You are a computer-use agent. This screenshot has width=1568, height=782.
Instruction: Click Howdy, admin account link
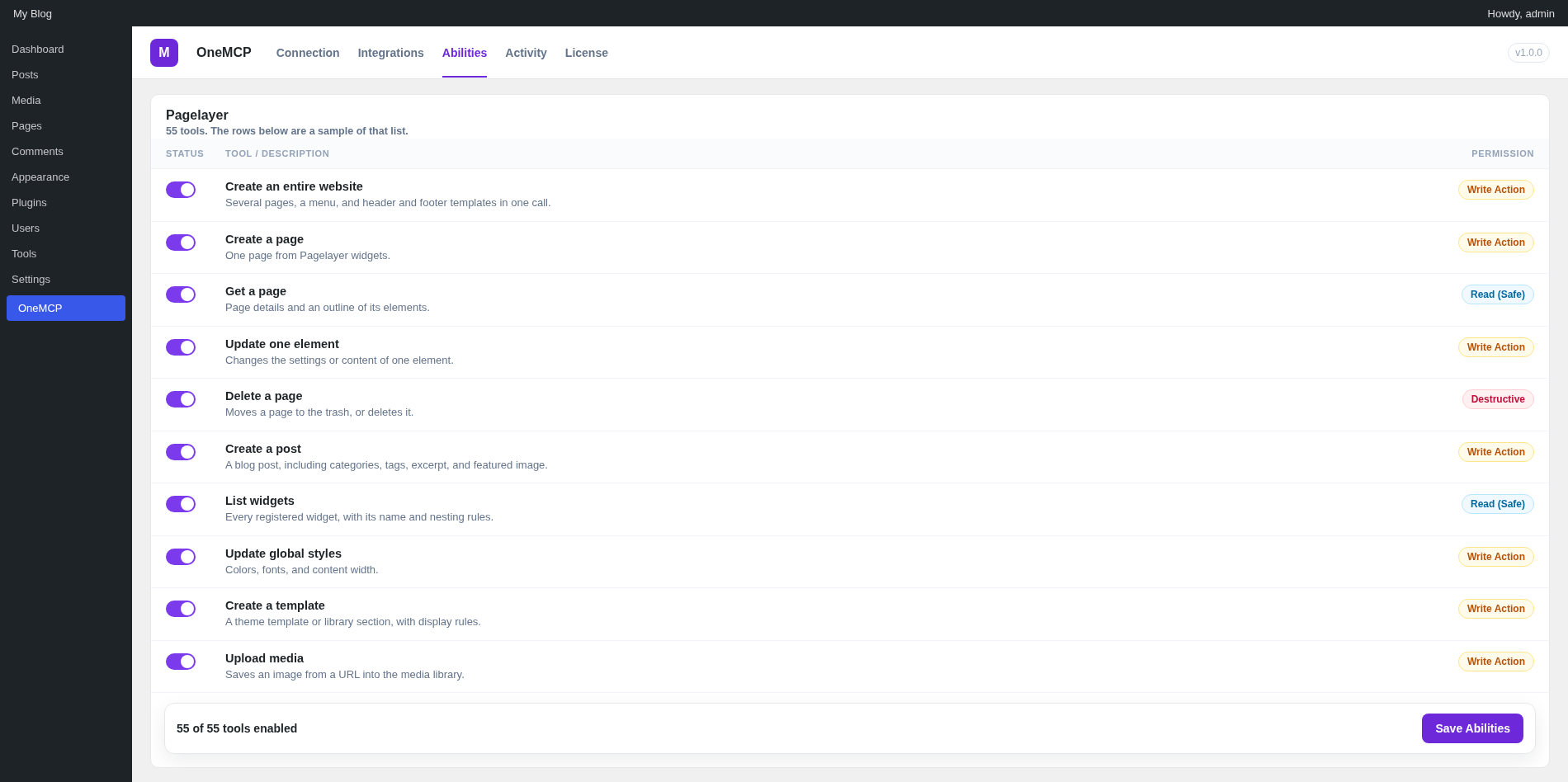pos(1521,13)
